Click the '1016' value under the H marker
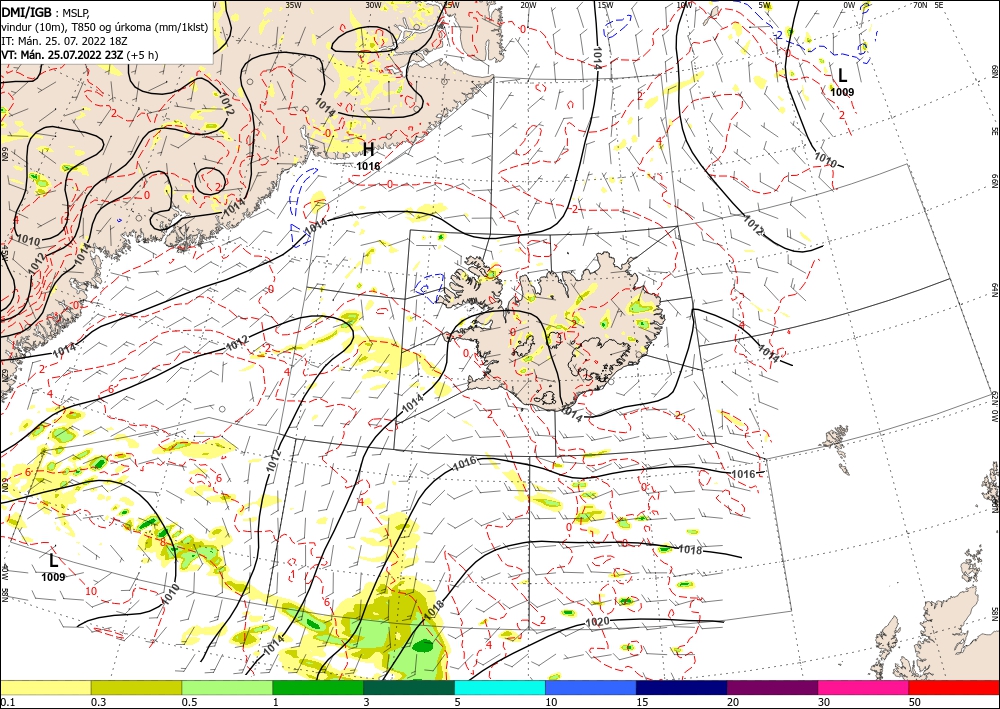Image resolution: width=1000 pixels, height=709 pixels. coord(368,166)
